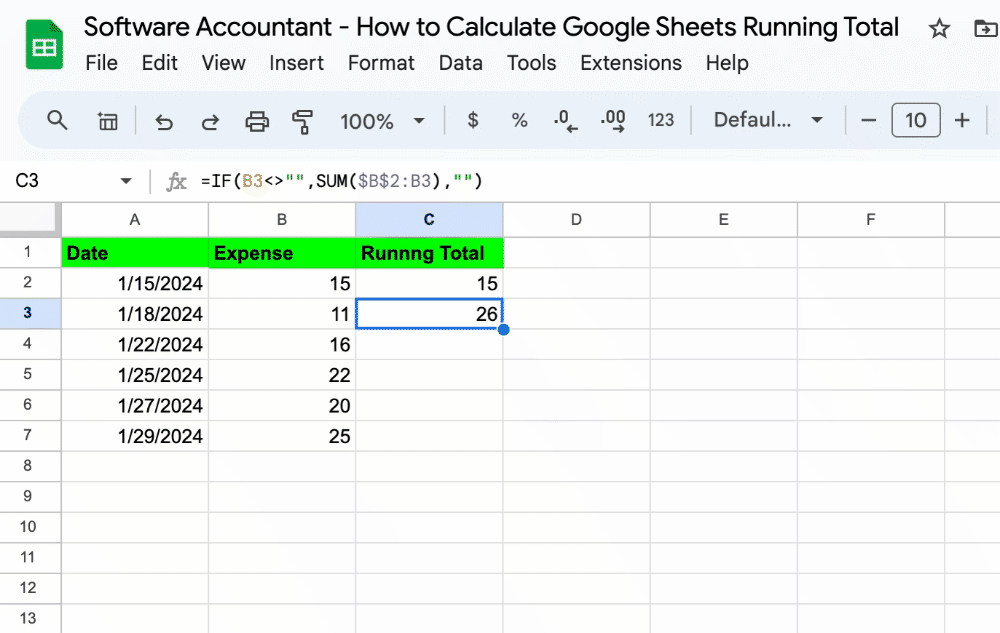Viewport: 1000px width, 633px height.
Task: Open more number formats 123
Action: [x=661, y=120]
